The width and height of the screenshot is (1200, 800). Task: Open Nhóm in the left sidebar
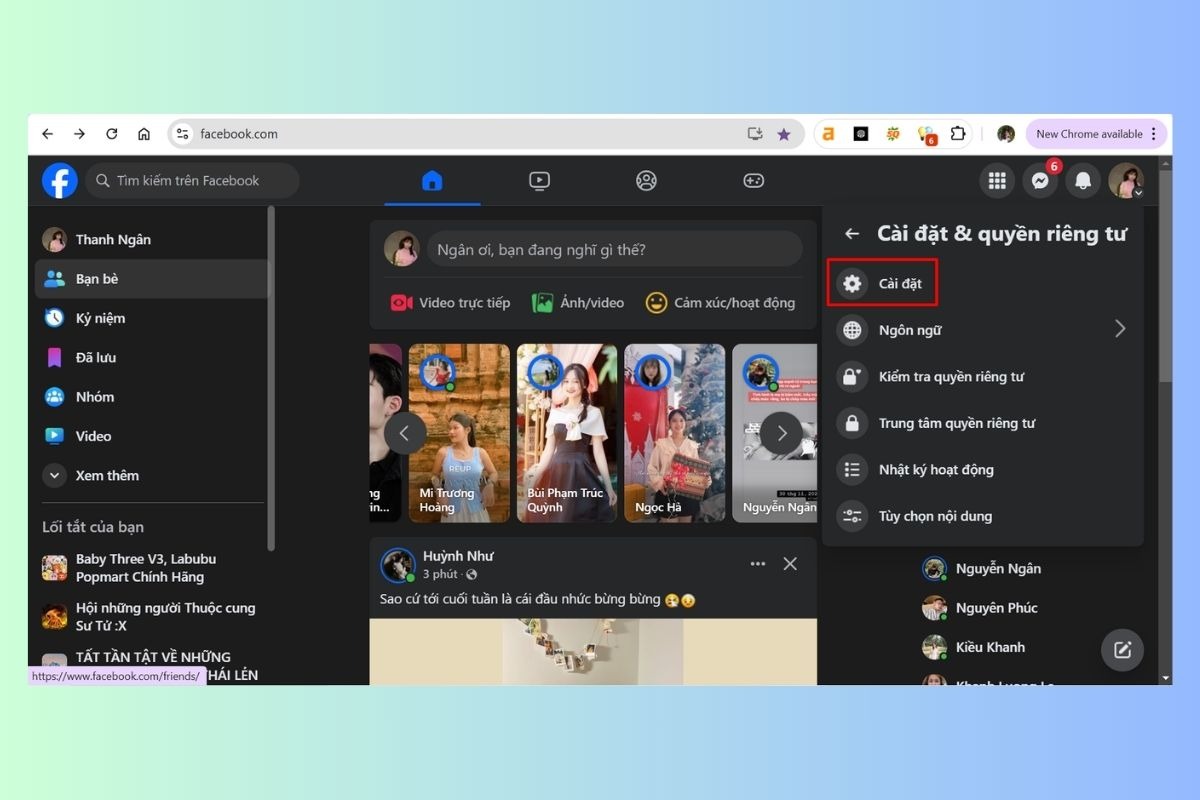pyautogui.click(x=152, y=397)
